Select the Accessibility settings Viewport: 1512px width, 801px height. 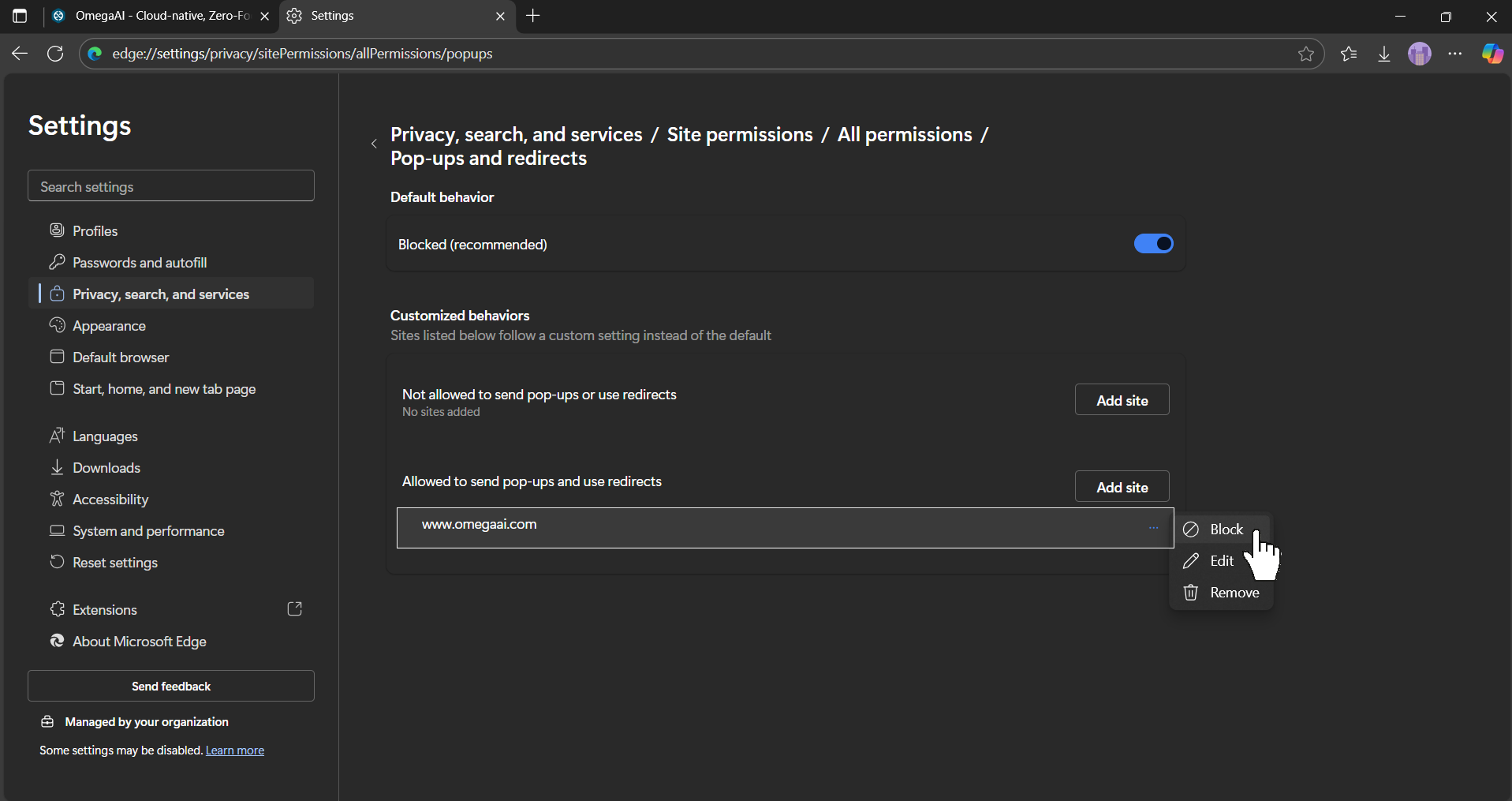pyautogui.click(x=110, y=499)
